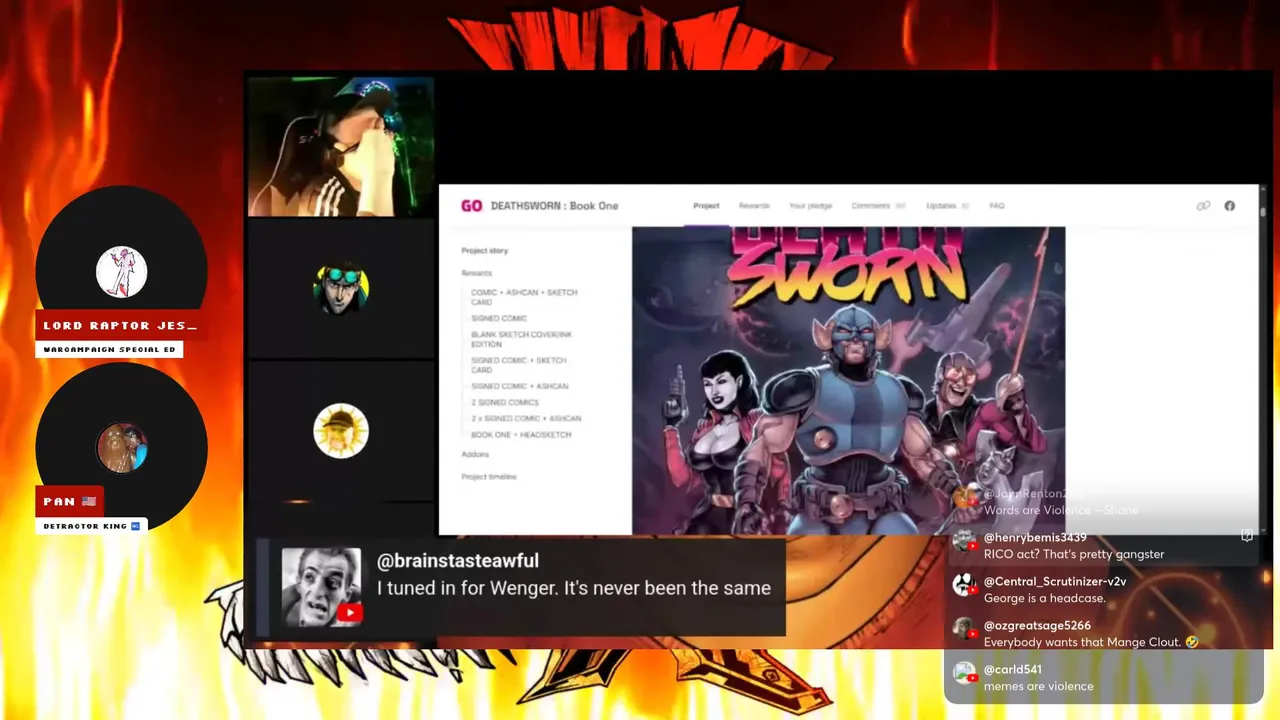The image size is (1280, 720).
Task: Click the copy link chain icon
Action: coord(1203,206)
